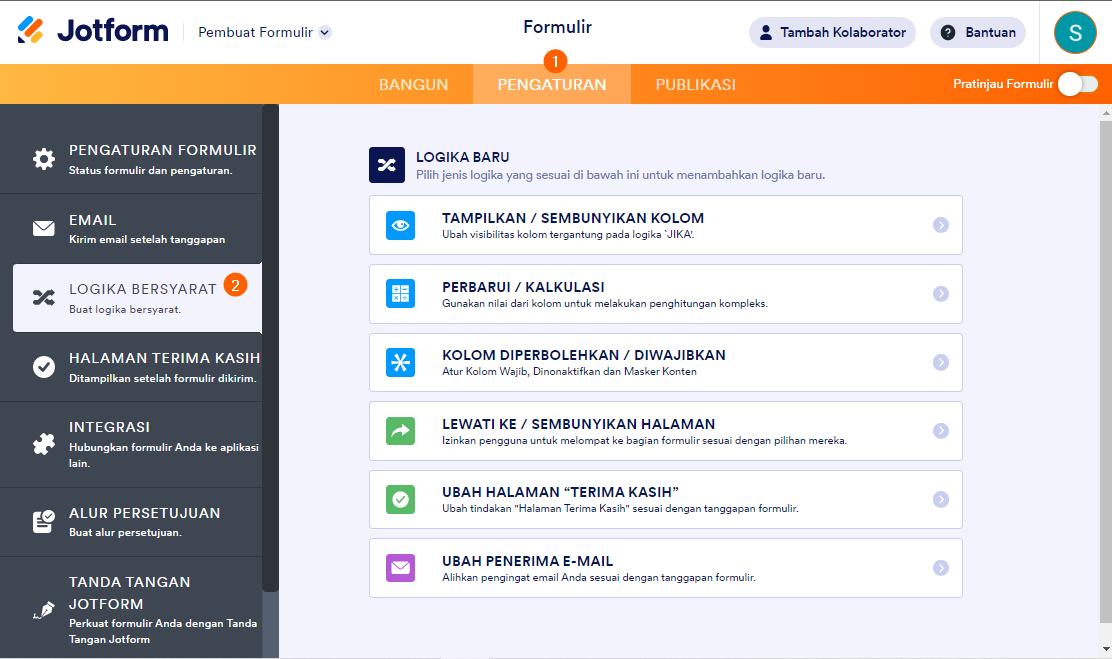The width and height of the screenshot is (1112, 659).
Task: Click the Alur Persetujuan icon
Action: pos(44,521)
